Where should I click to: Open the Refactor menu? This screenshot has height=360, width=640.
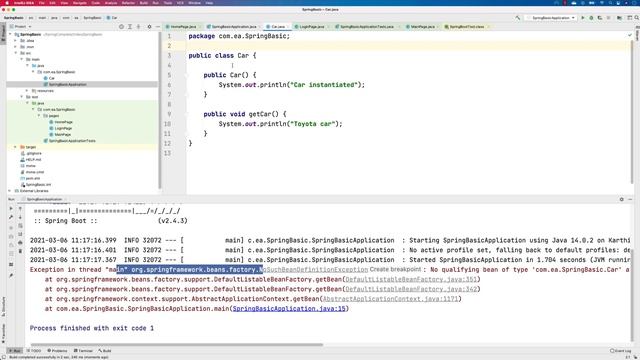tap(128, 3)
